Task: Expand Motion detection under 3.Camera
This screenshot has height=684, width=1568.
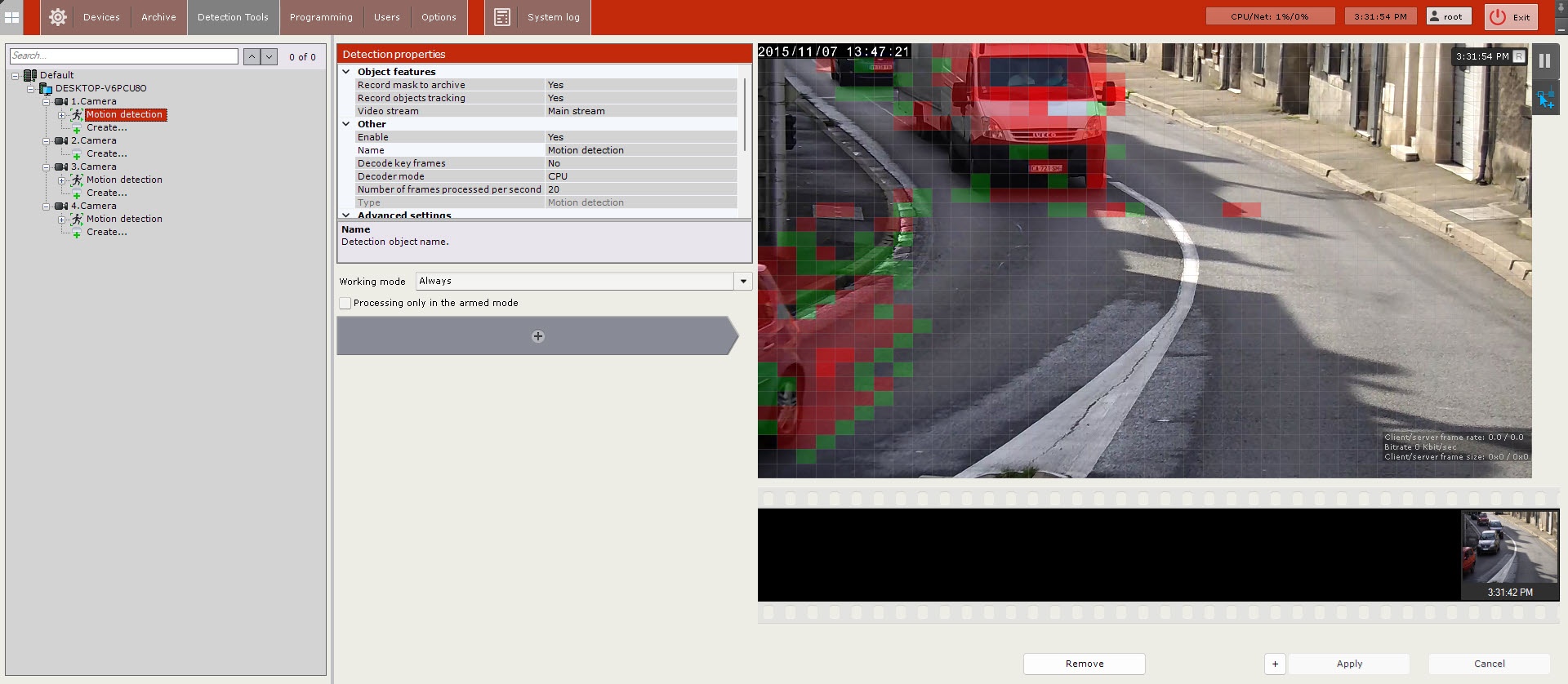Action: (61, 180)
